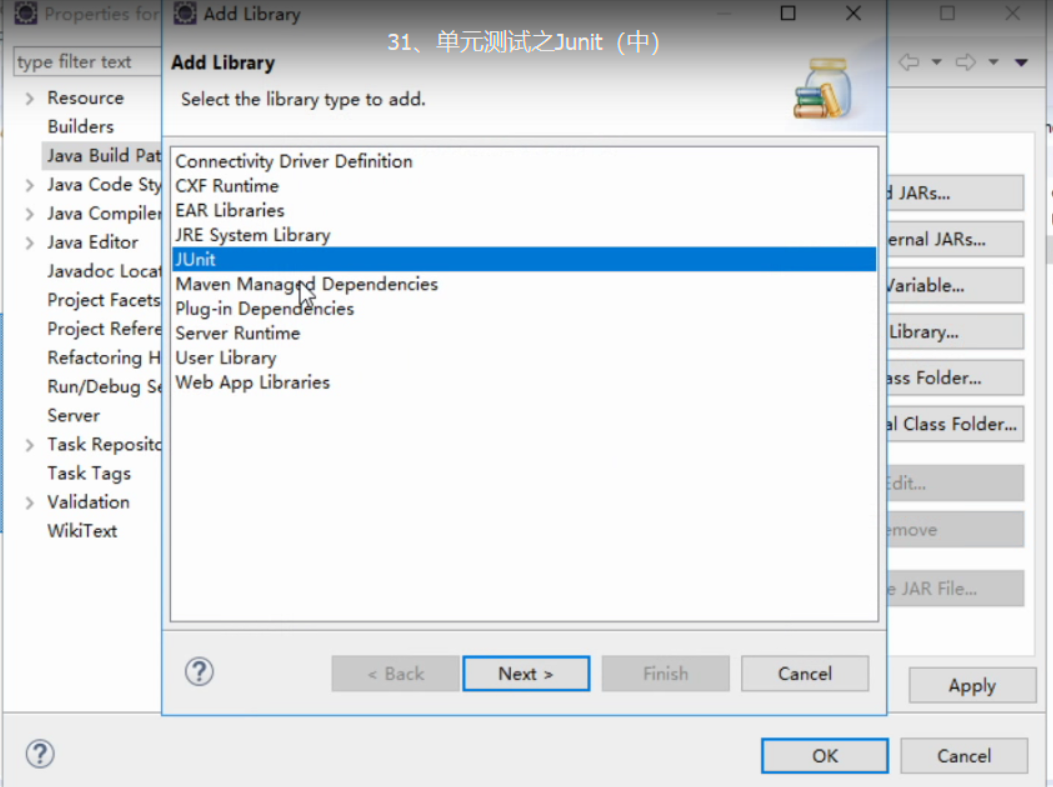Click the Add External Class Folder button
The height and width of the screenshot is (787, 1053).
[955, 424]
